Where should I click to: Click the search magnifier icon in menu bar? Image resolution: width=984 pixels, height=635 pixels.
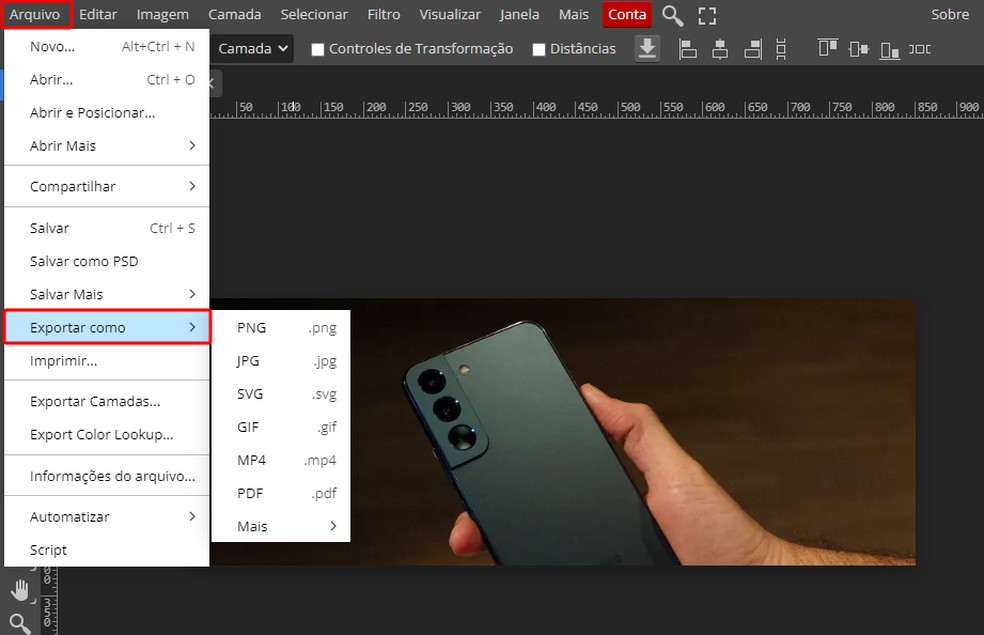(673, 15)
